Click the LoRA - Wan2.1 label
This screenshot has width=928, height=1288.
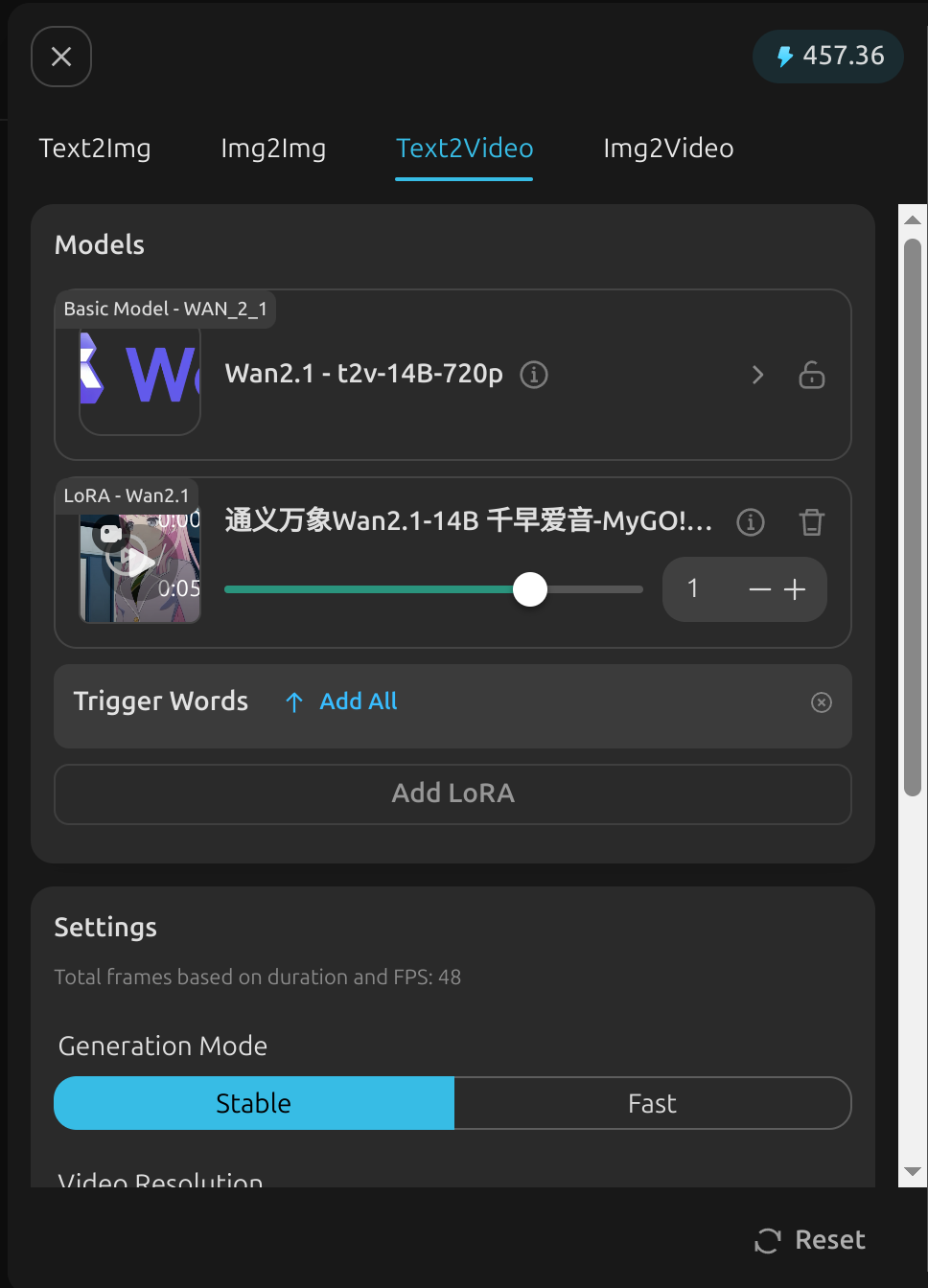pyautogui.click(x=127, y=495)
